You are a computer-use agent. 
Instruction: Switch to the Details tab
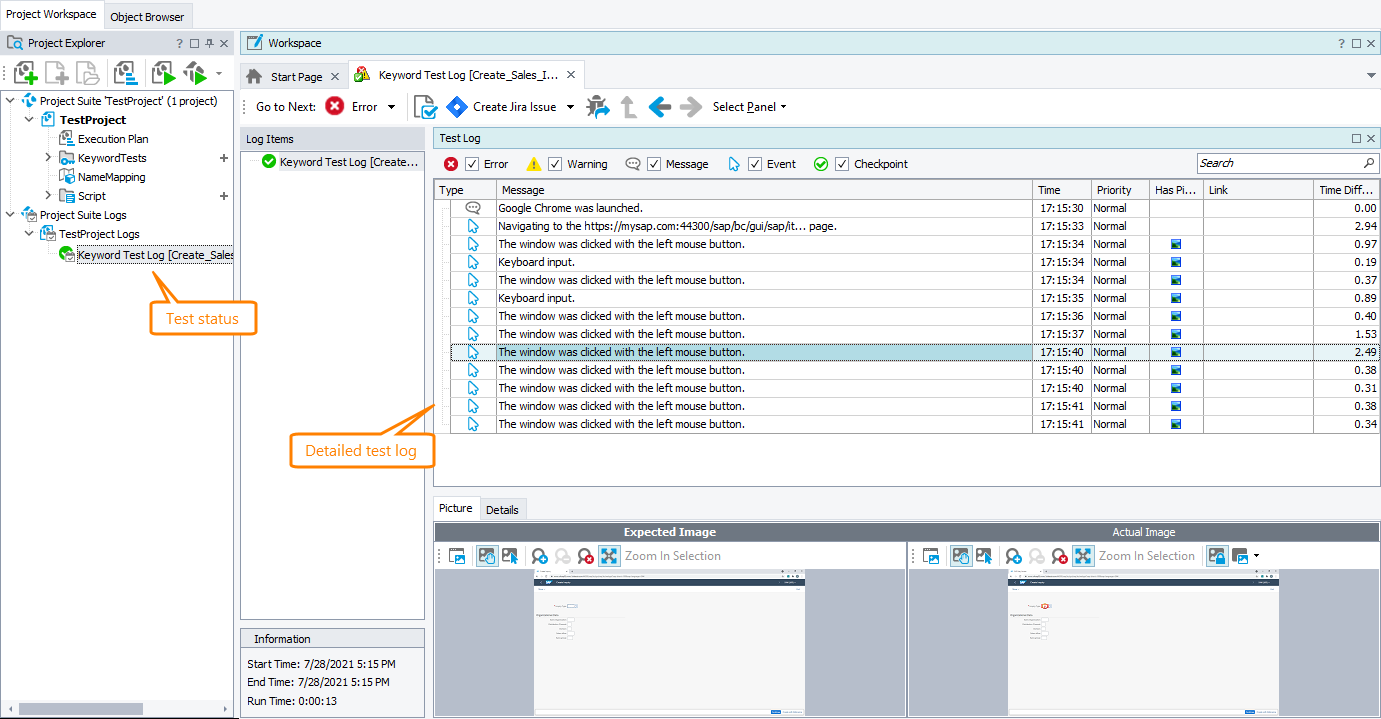point(502,509)
